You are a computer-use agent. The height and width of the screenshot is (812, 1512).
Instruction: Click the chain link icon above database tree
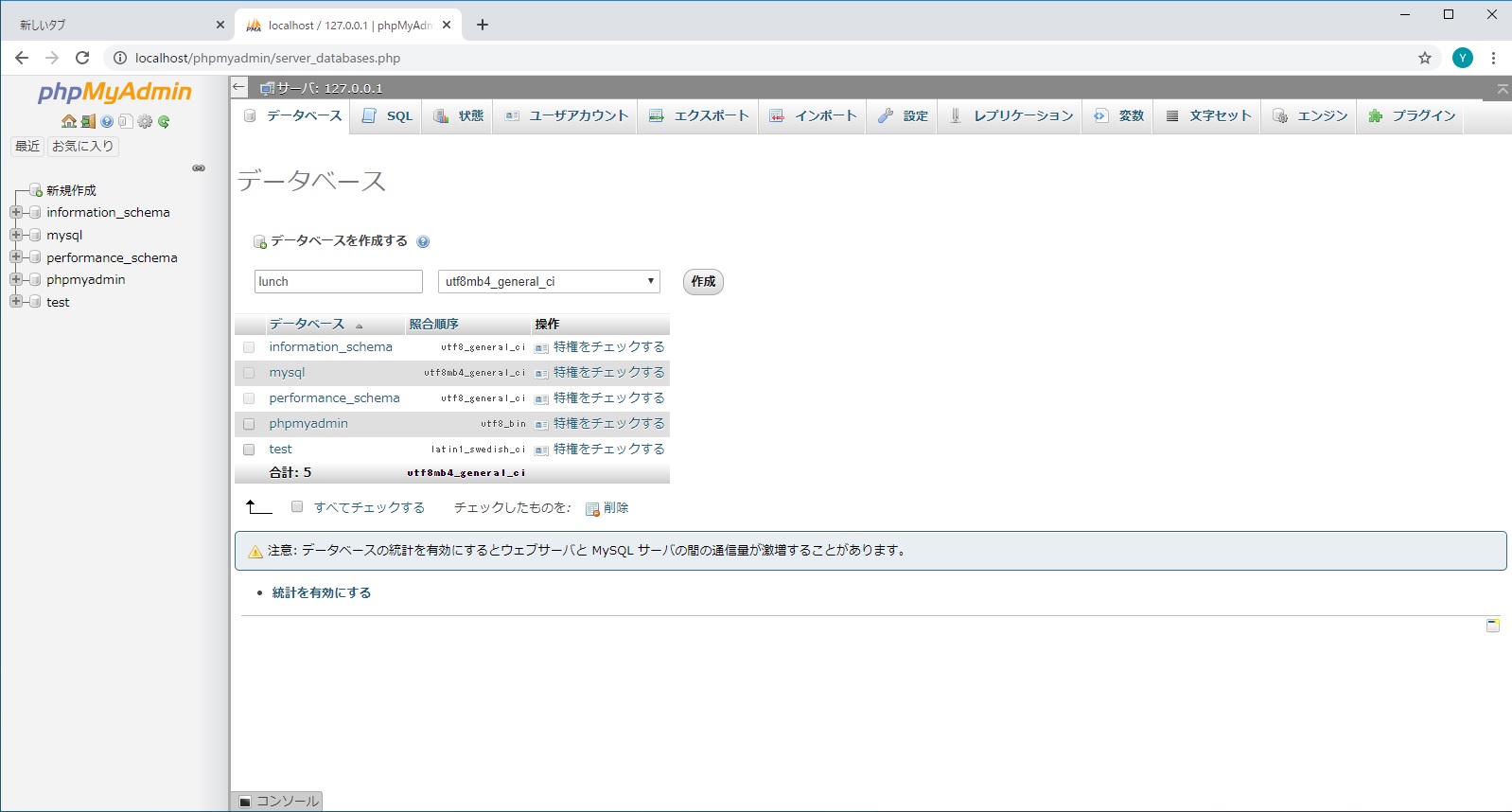tap(199, 168)
